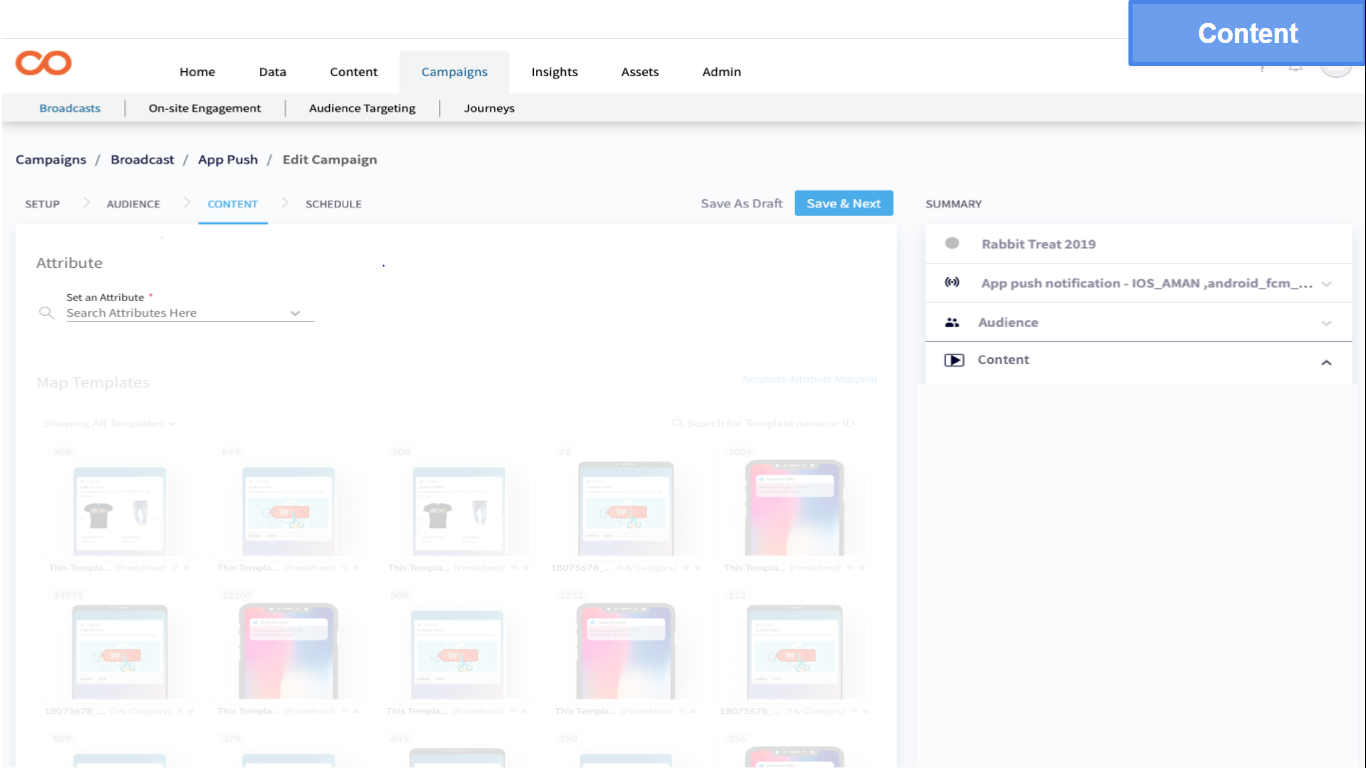Open the help question mark icon
This screenshot has width=1366, height=768.
pyautogui.click(x=1262, y=68)
